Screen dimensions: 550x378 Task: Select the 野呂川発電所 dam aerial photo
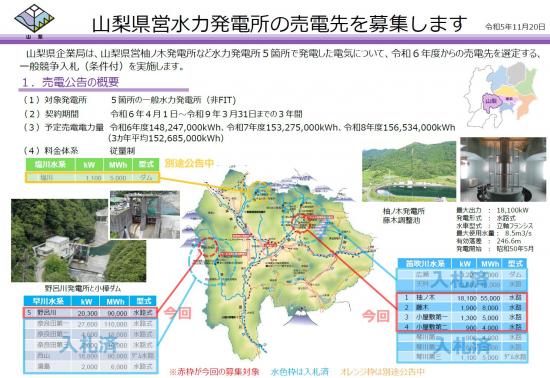79,241
